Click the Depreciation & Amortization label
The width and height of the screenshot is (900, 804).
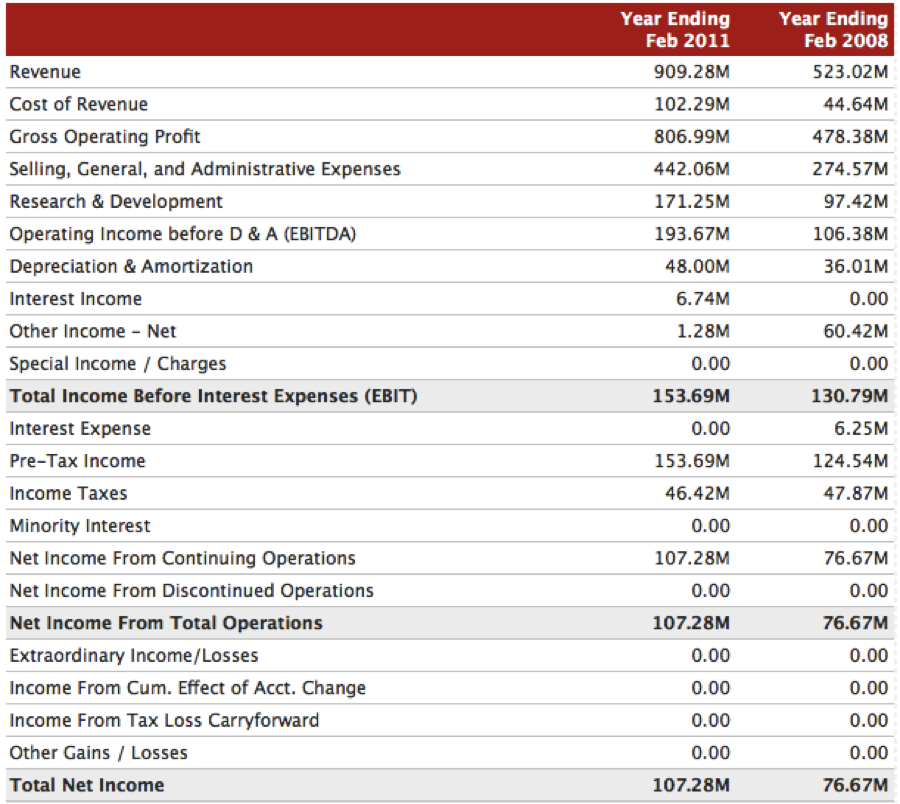pos(131,266)
